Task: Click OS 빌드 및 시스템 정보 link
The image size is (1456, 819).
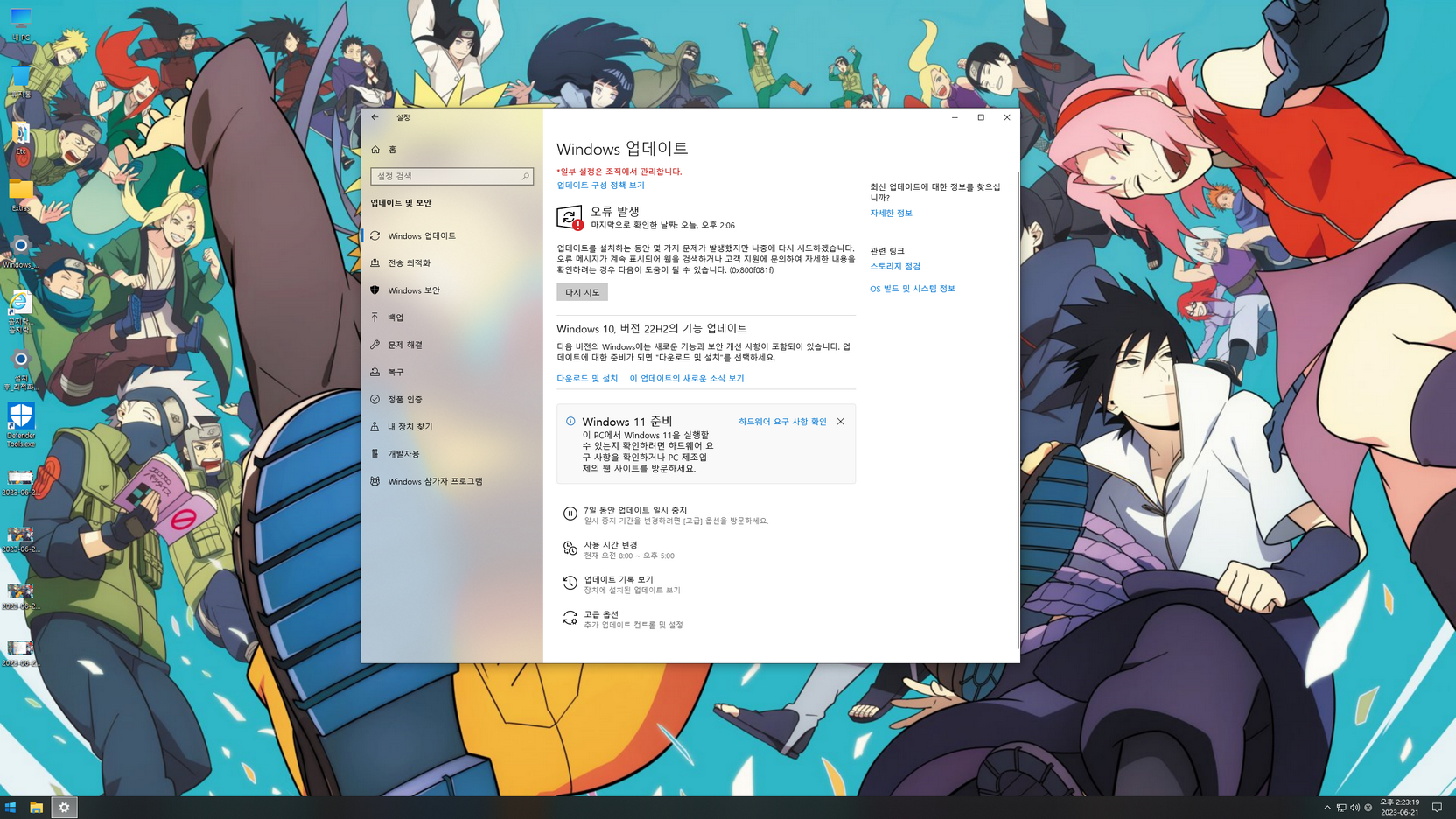Action: click(x=913, y=288)
